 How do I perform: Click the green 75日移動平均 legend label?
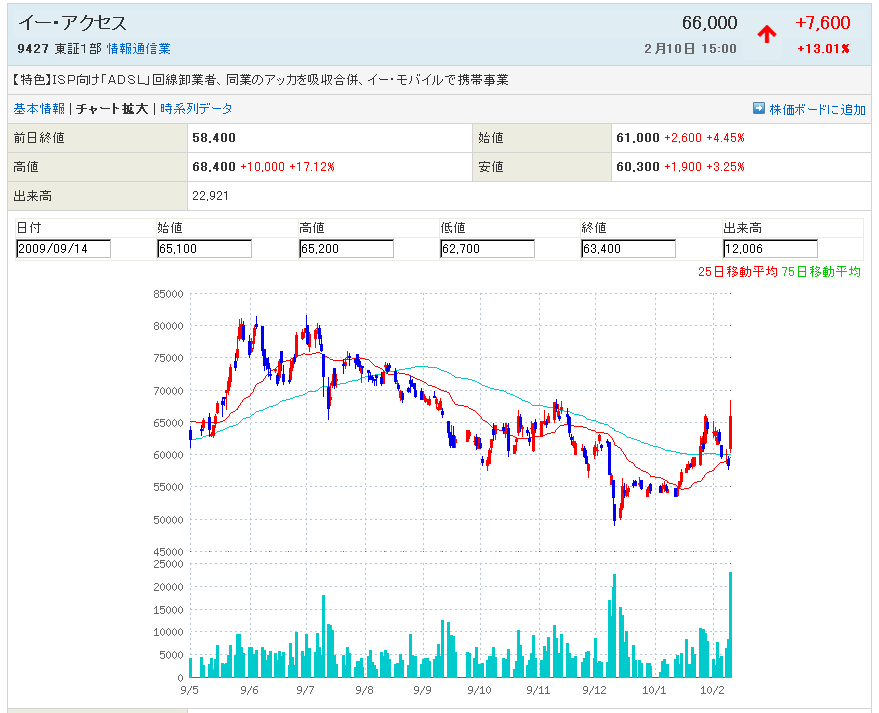(x=821, y=272)
